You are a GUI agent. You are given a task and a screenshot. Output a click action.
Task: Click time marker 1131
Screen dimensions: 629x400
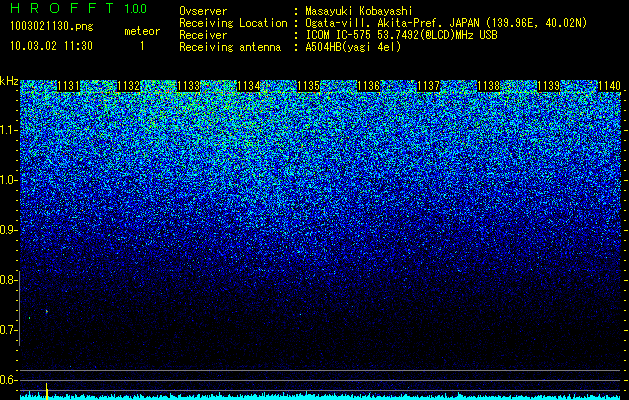pyautogui.click(x=69, y=86)
